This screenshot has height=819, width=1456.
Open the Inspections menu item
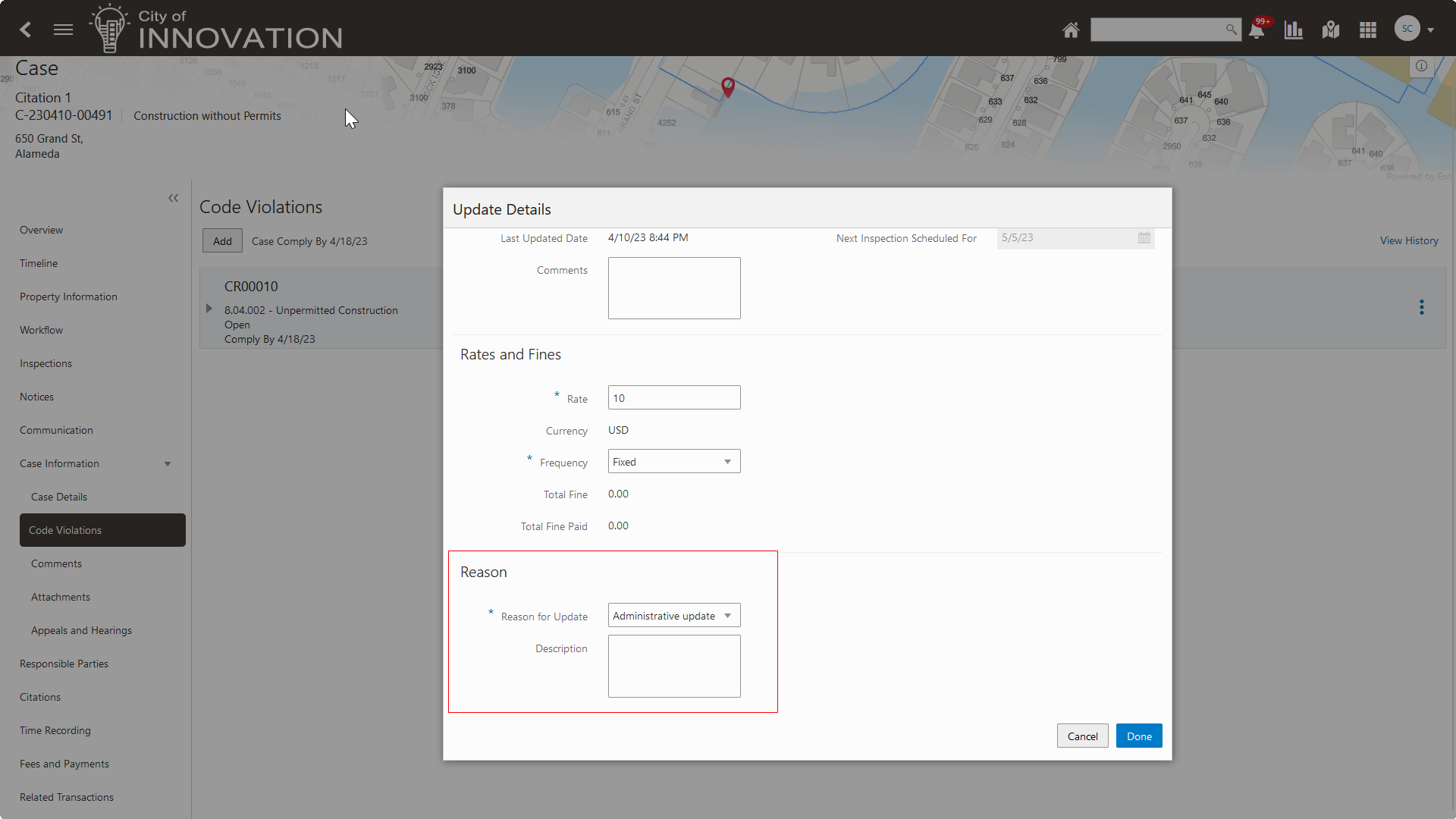[45, 363]
